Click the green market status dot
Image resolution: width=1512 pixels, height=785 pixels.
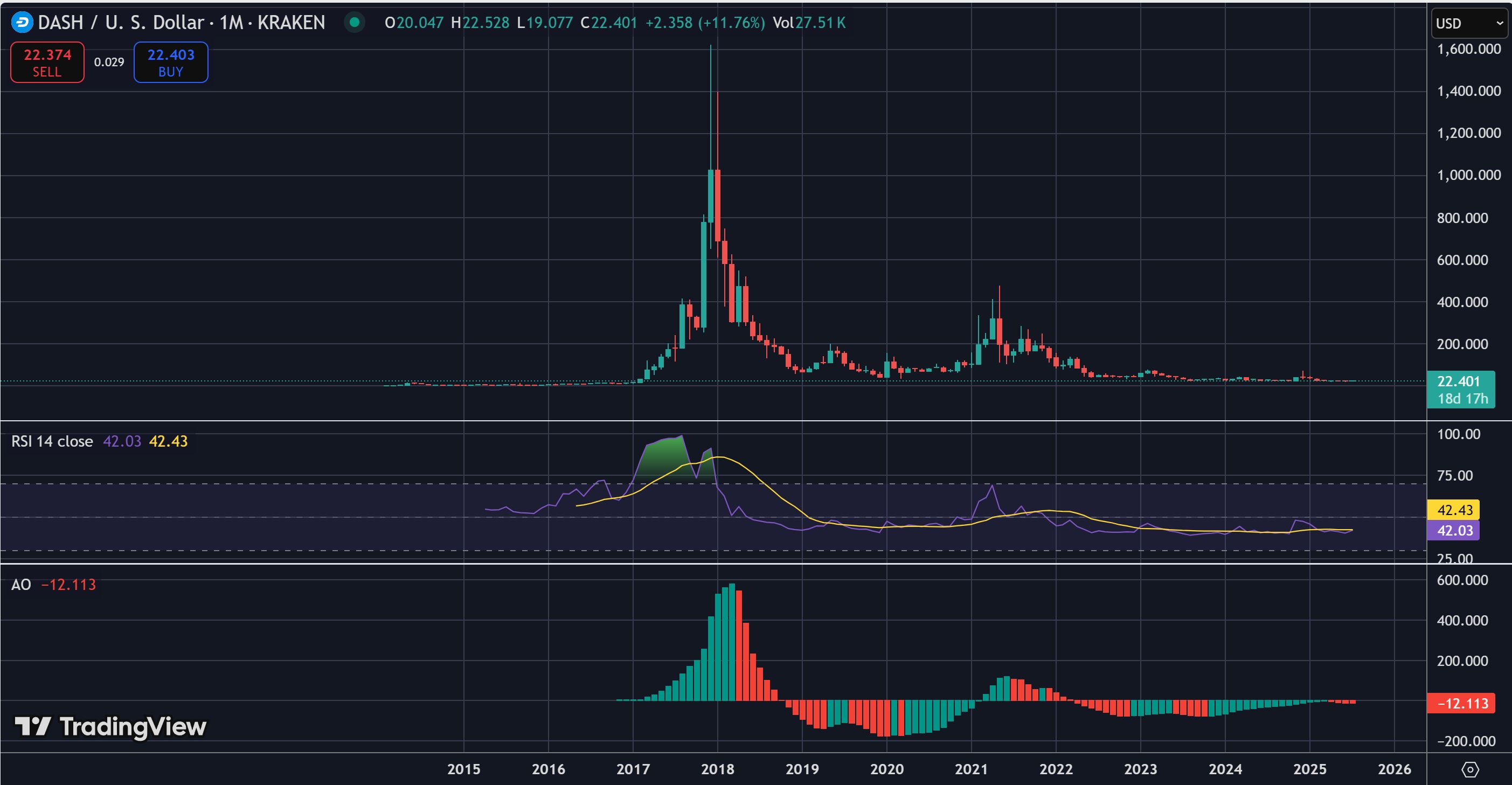point(355,22)
